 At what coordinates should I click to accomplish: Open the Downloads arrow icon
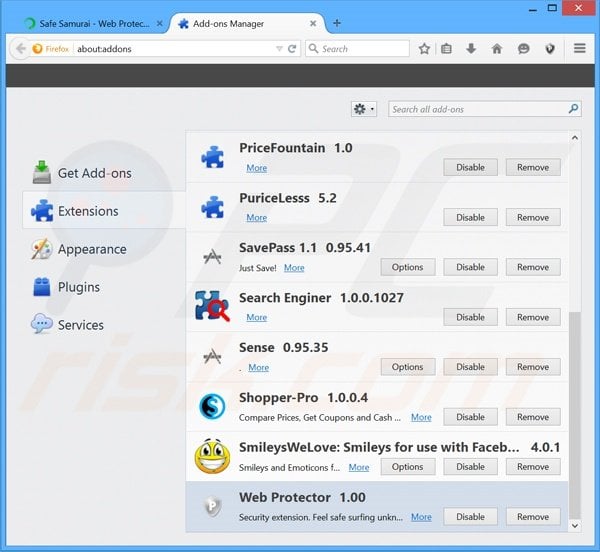(x=471, y=49)
